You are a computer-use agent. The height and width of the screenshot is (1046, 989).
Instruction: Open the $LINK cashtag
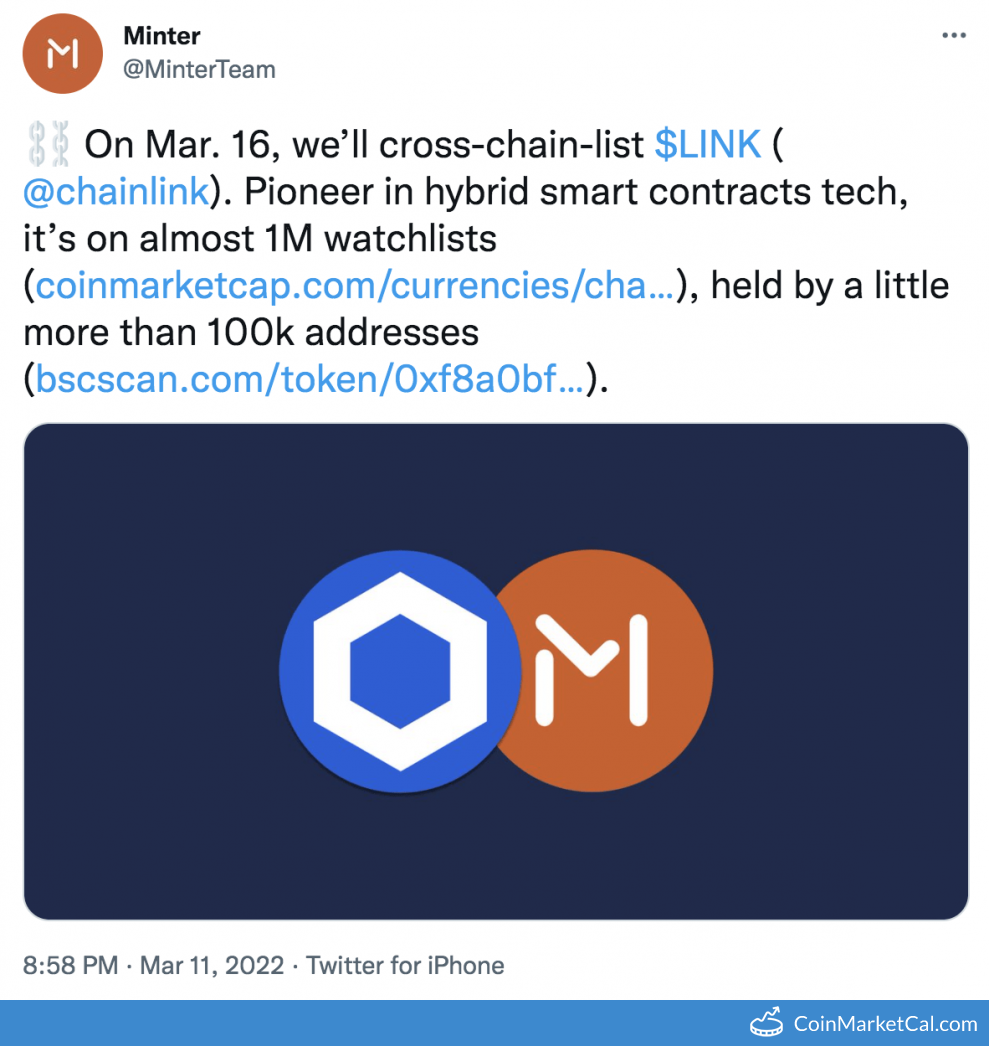click(708, 146)
